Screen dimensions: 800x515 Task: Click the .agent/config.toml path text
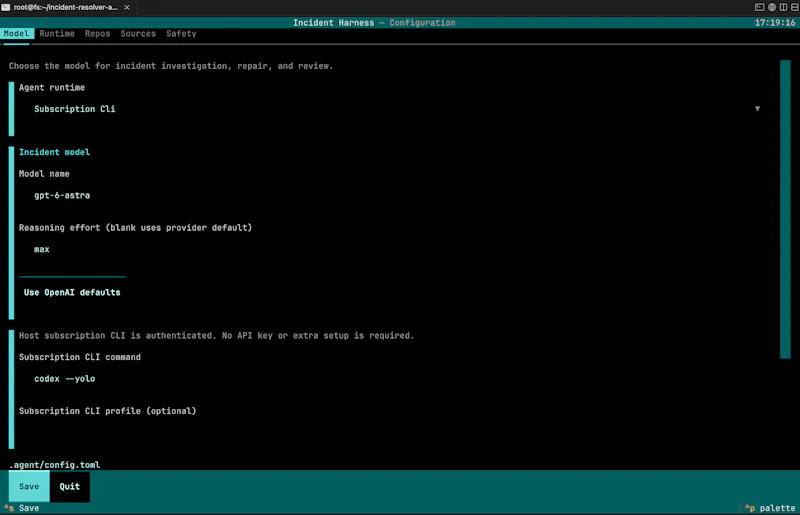pyautogui.click(x=55, y=465)
